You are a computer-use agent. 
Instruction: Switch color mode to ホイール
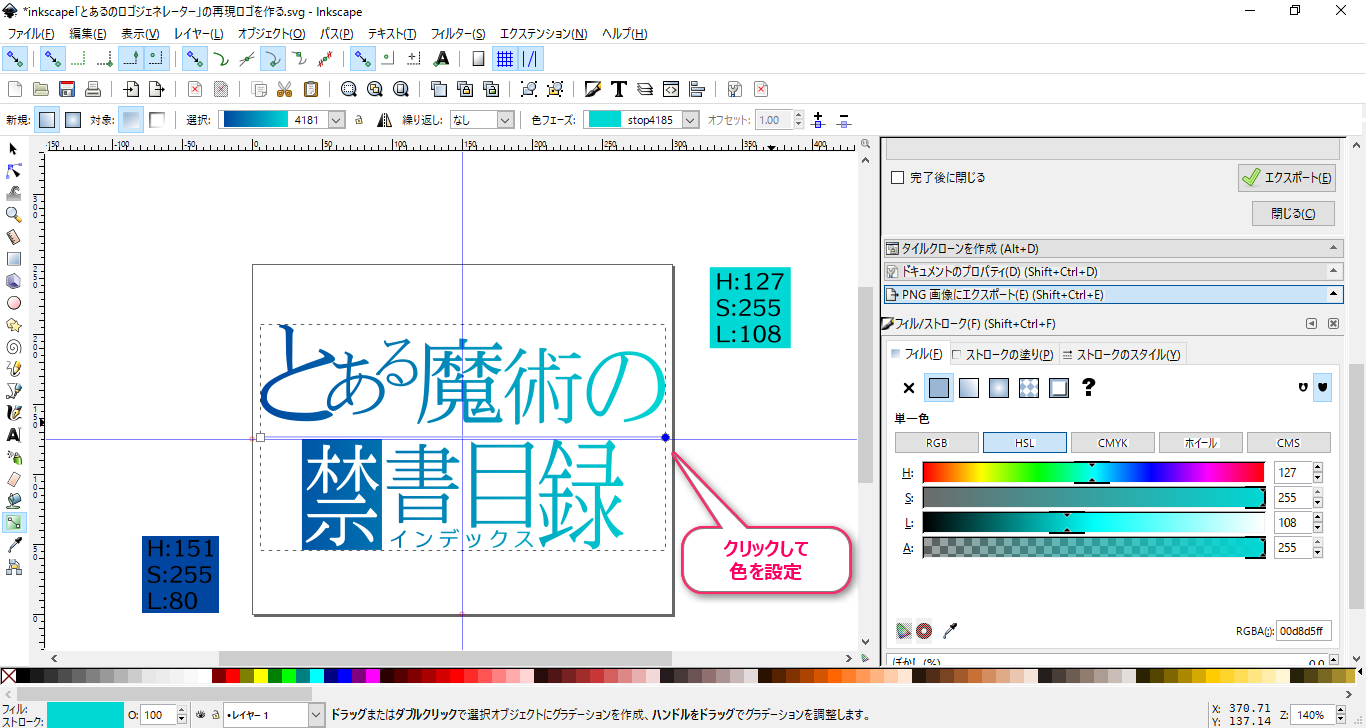point(1201,443)
